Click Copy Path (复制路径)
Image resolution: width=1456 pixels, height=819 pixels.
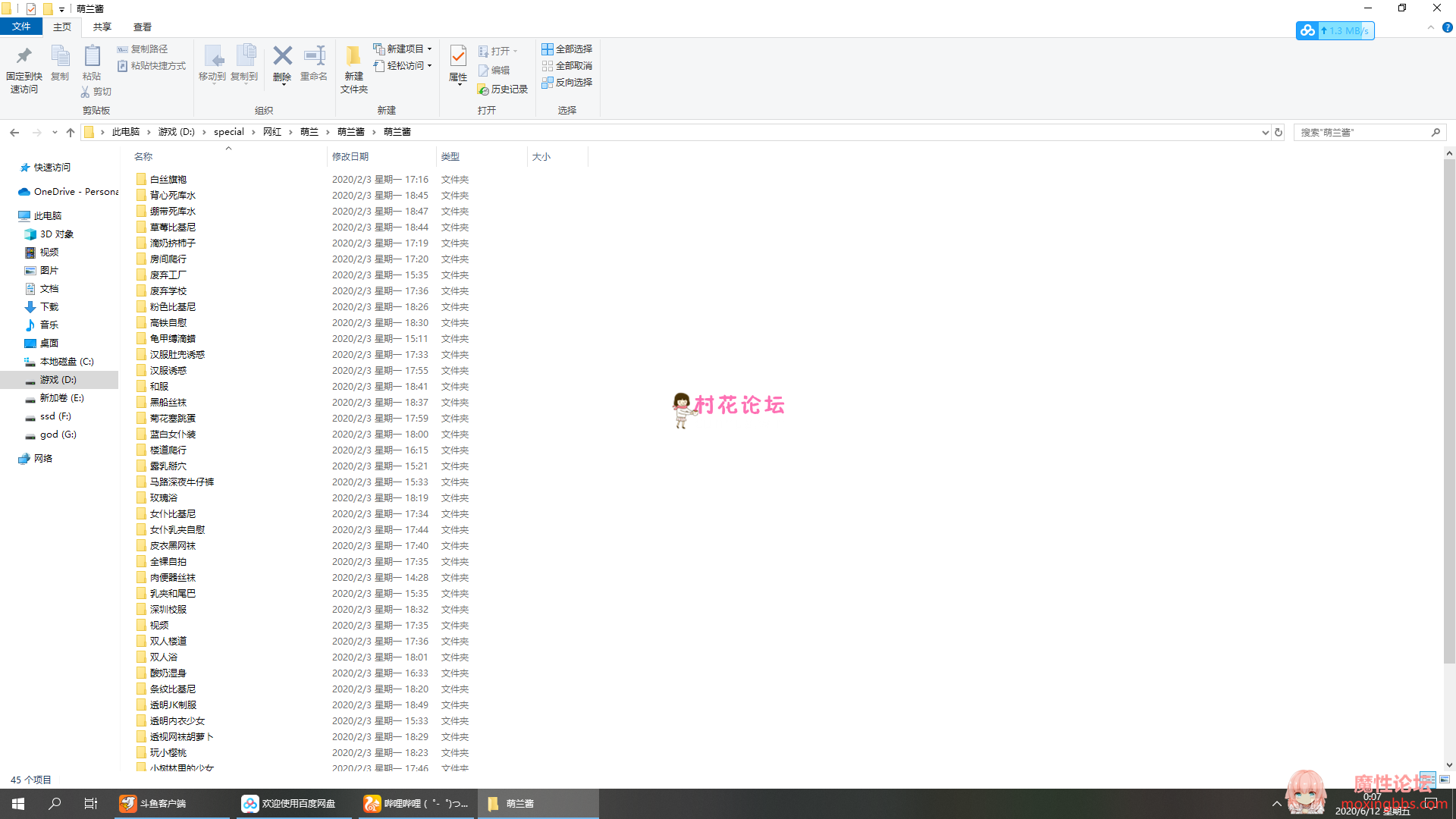coord(143,49)
